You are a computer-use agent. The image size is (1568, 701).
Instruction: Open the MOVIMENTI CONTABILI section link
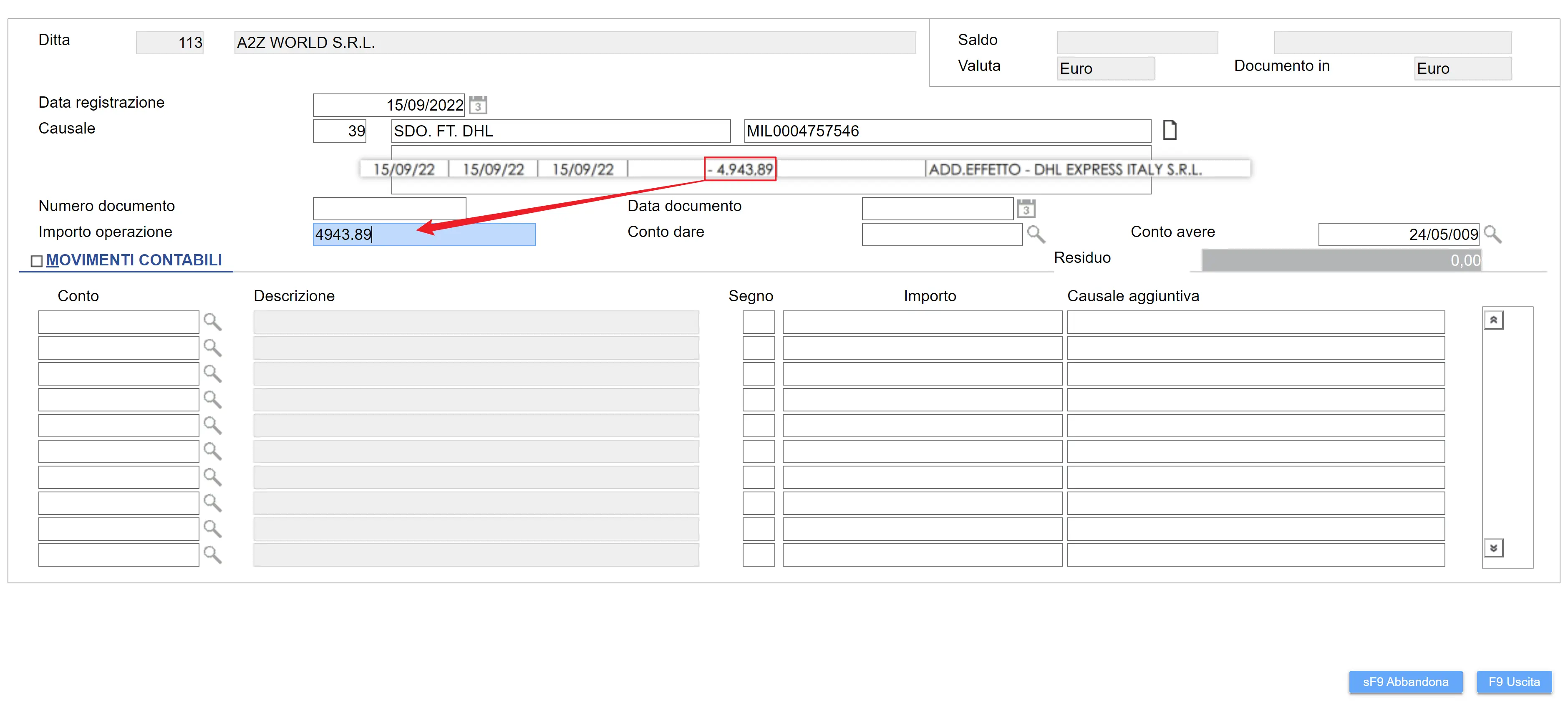(134, 260)
